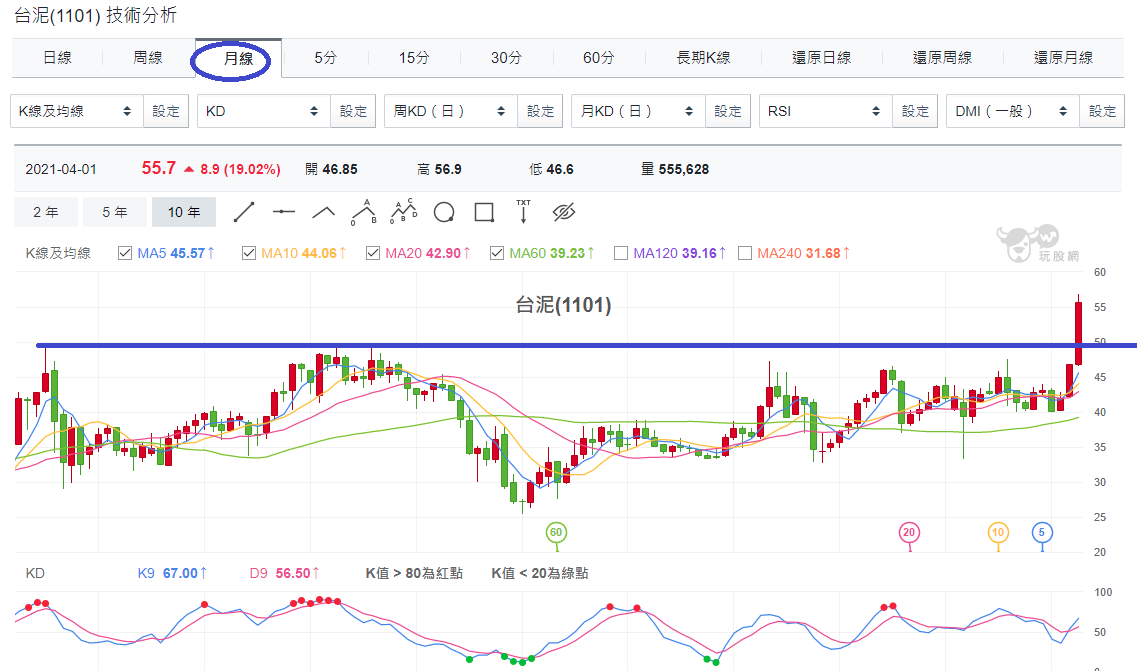Click the 台泥(1101) chart title
This screenshot has width=1137, height=671.
click(x=563, y=305)
